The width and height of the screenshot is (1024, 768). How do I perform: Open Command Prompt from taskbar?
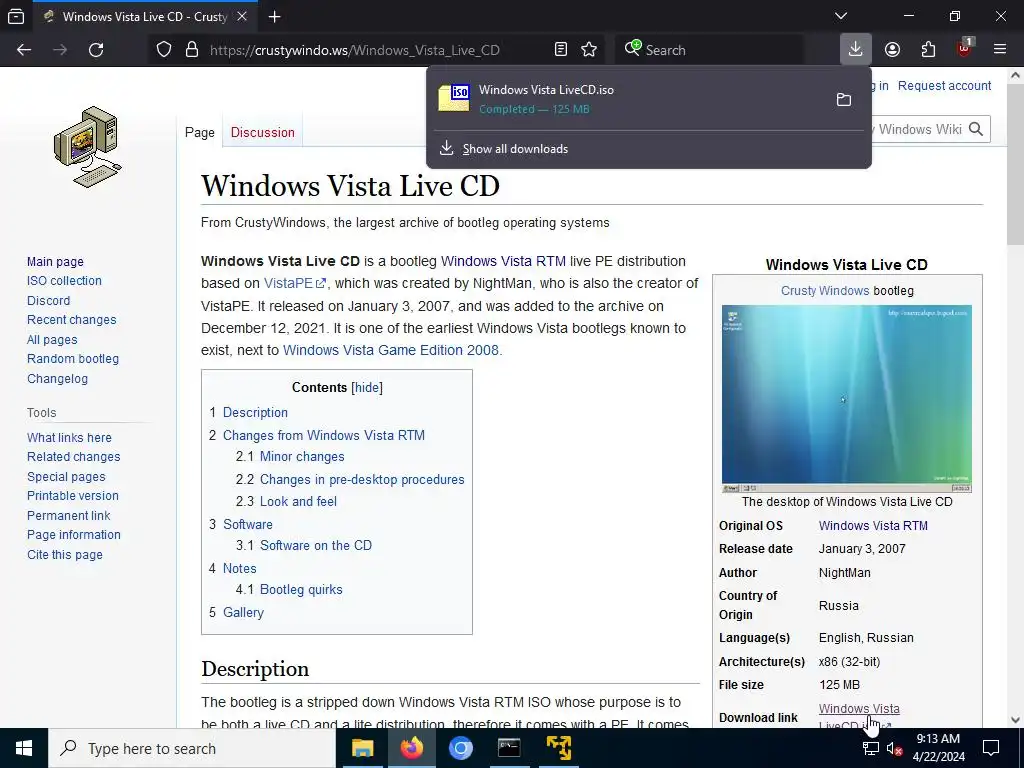(x=509, y=748)
